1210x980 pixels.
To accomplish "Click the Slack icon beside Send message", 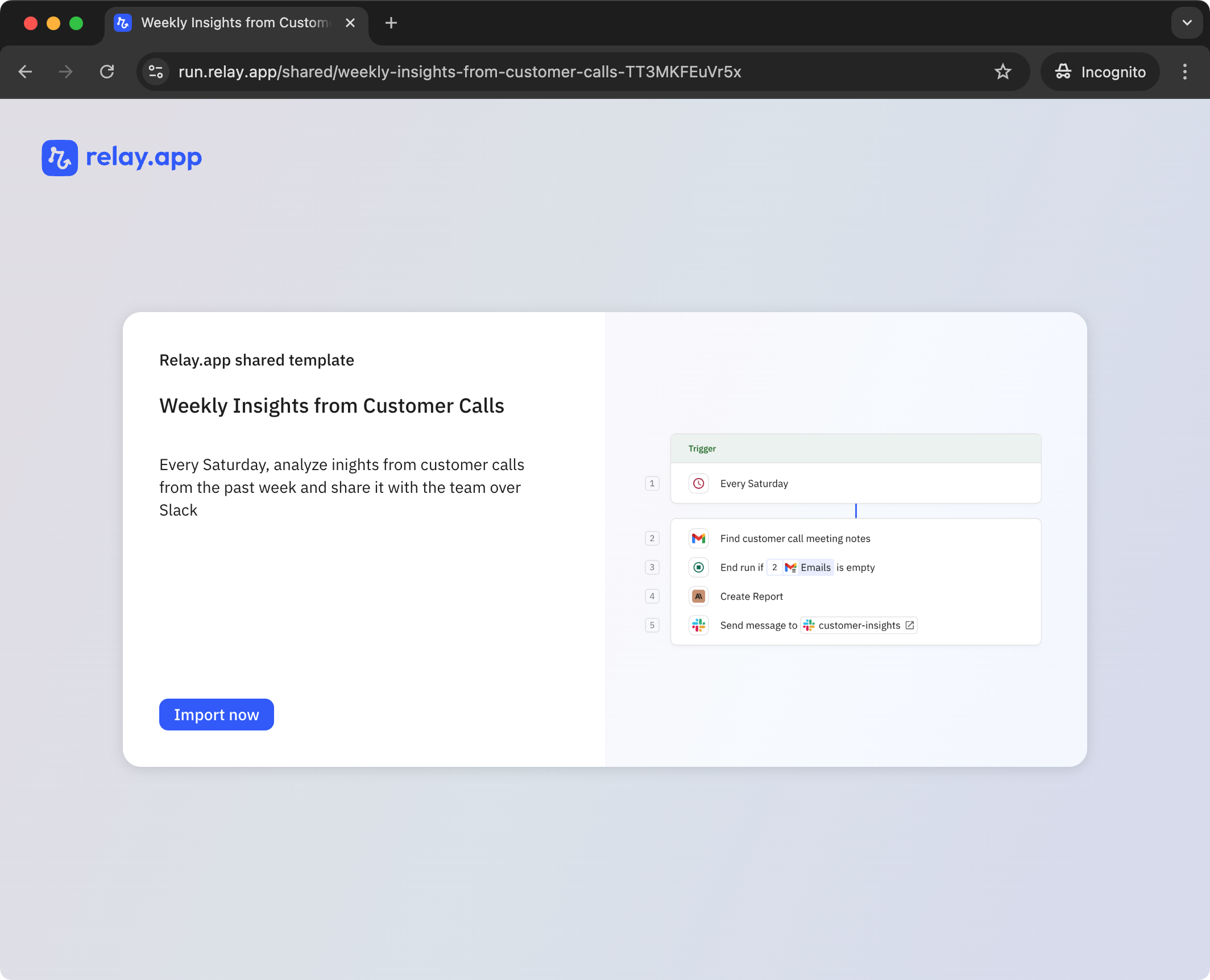I will tap(698, 625).
